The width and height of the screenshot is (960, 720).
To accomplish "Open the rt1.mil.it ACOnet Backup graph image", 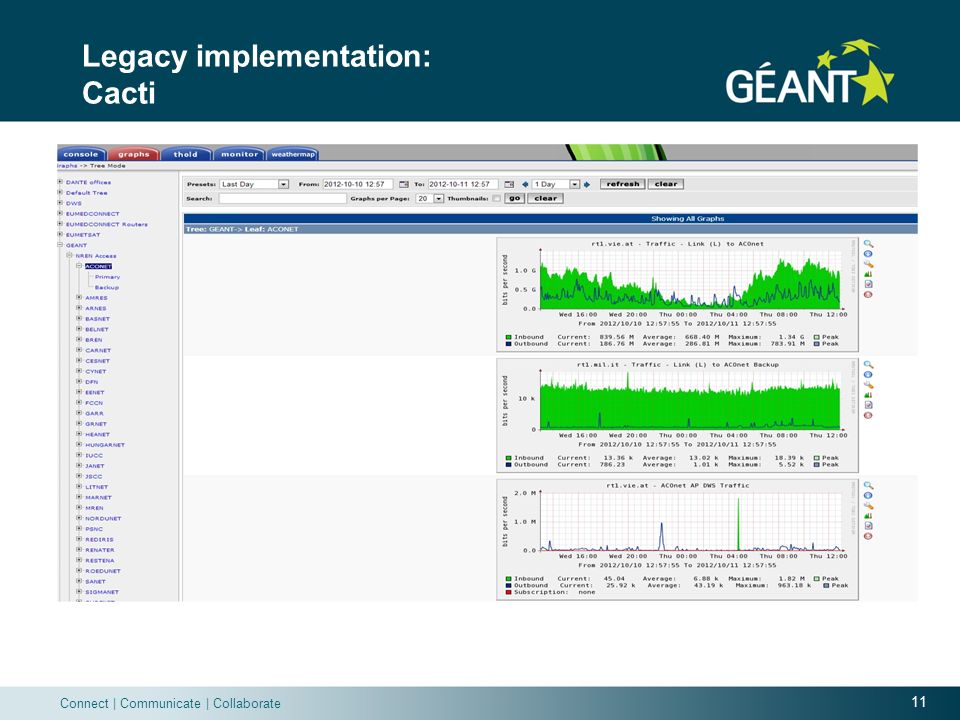I will pyautogui.click(x=677, y=415).
